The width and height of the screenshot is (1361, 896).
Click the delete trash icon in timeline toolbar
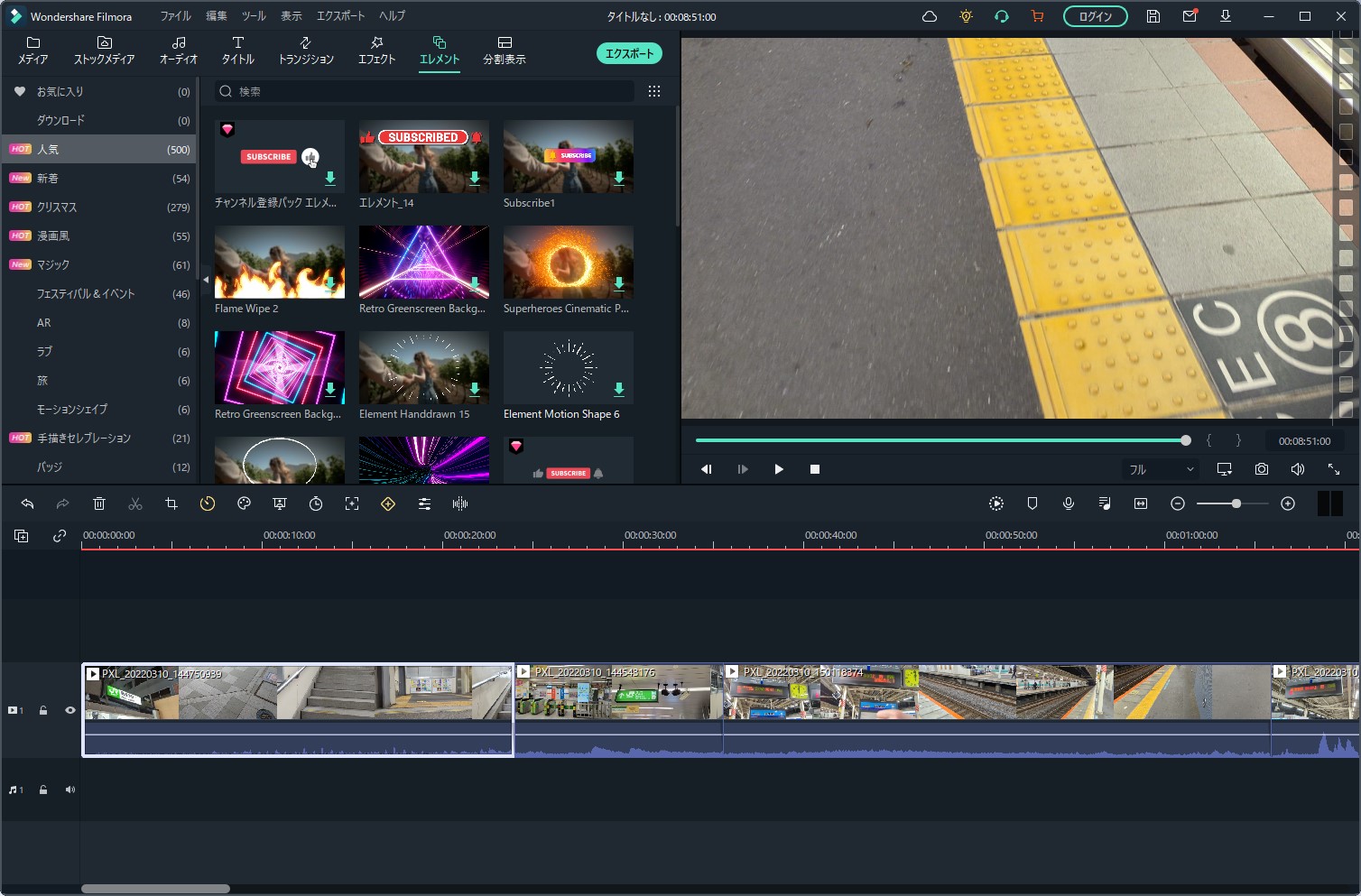pyautogui.click(x=99, y=503)
